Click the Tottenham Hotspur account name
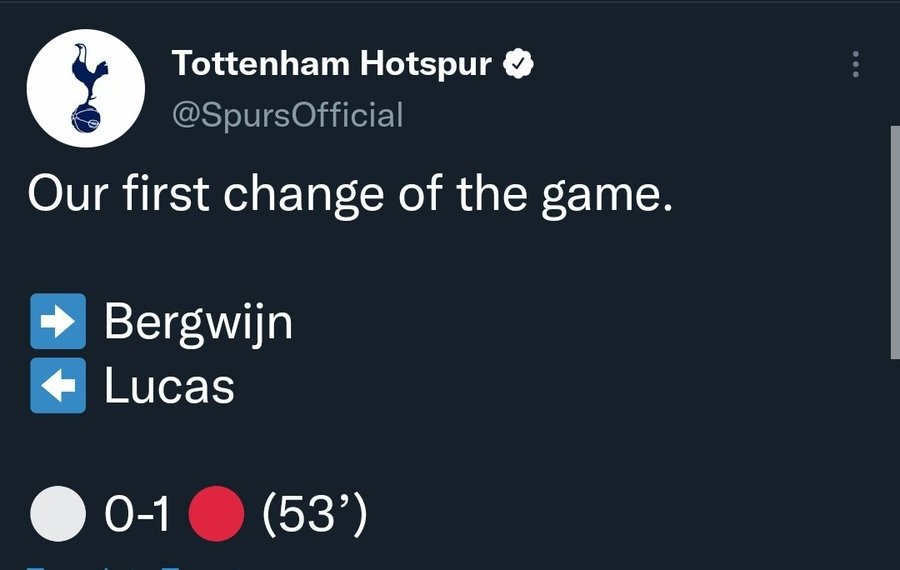Viewport: 900px width, 570px height. 331,63
